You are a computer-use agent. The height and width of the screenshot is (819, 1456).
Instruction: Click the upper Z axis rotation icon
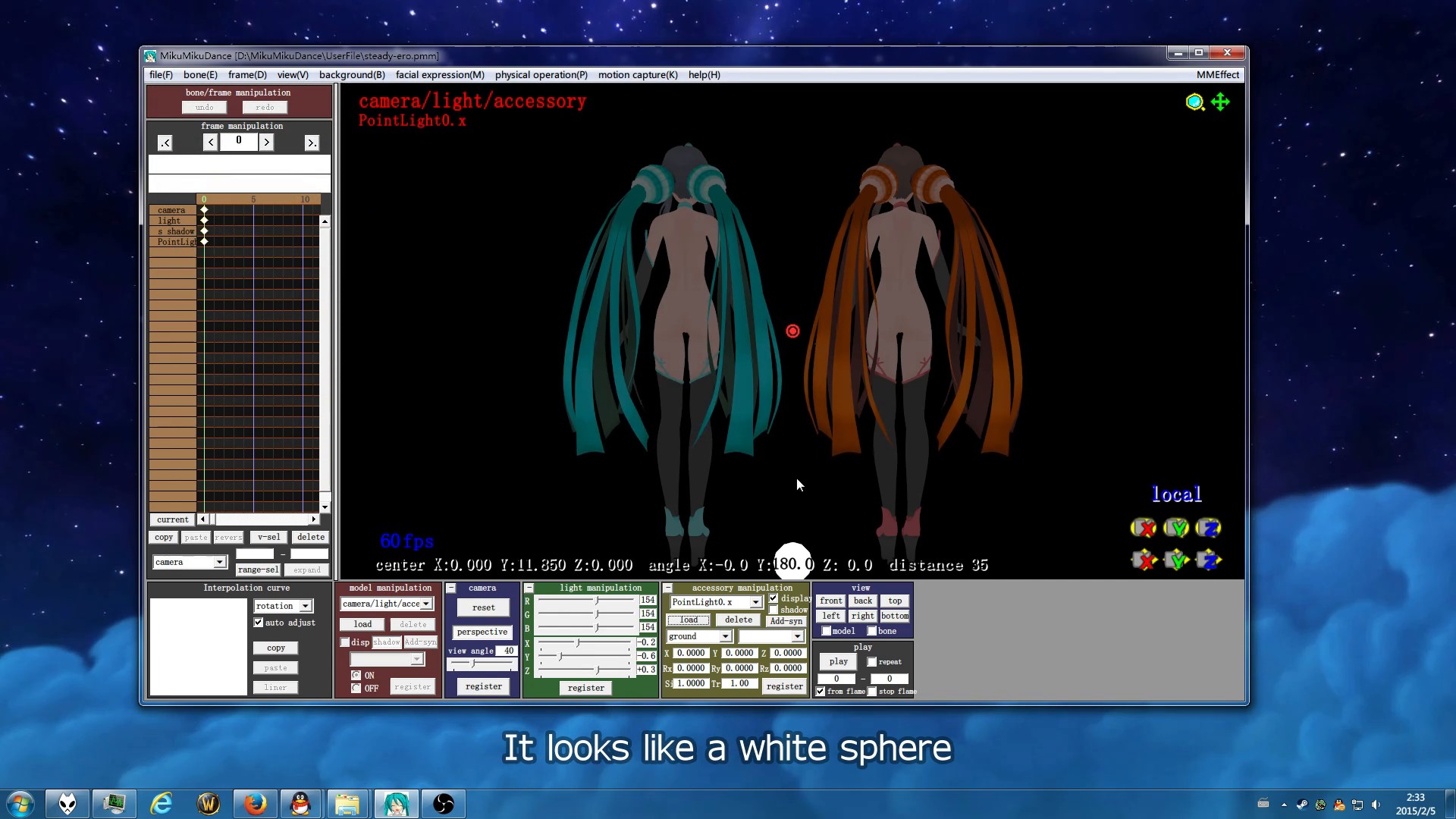pyautogui.click(x=1208, y=528)
